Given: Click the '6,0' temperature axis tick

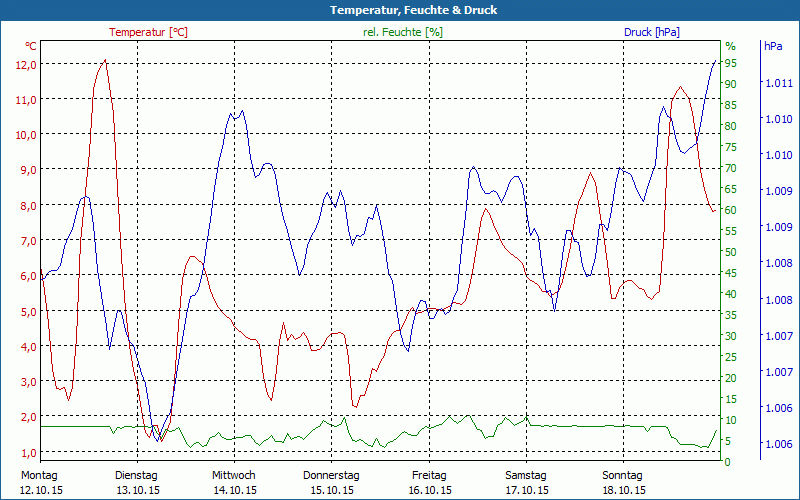Looking at the screenshot, I should [x=28, y=276].
